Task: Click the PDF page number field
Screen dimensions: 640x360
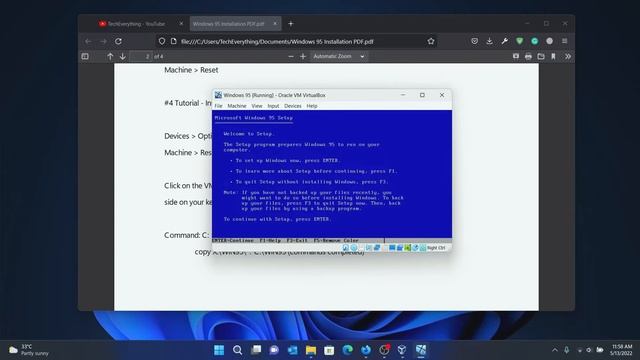Action: (141, 56)
